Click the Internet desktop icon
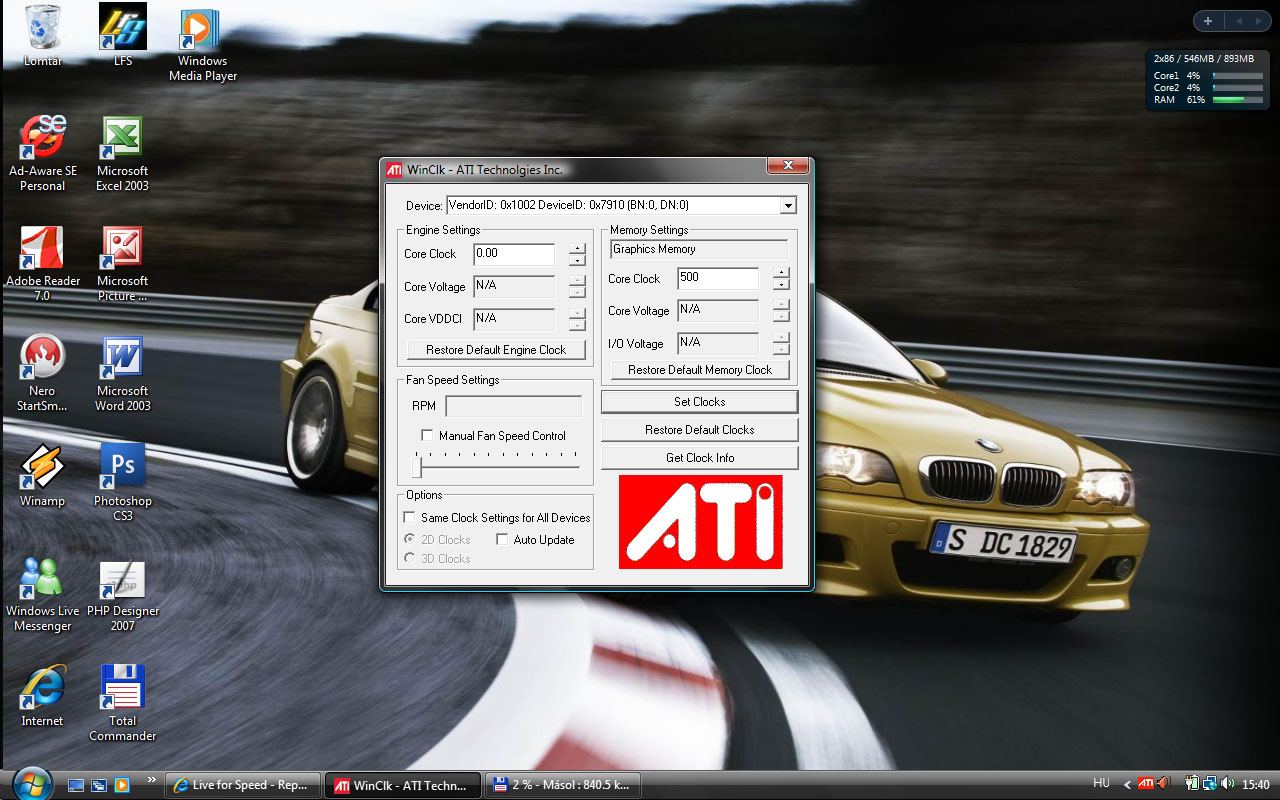 [x=43, y=695]
